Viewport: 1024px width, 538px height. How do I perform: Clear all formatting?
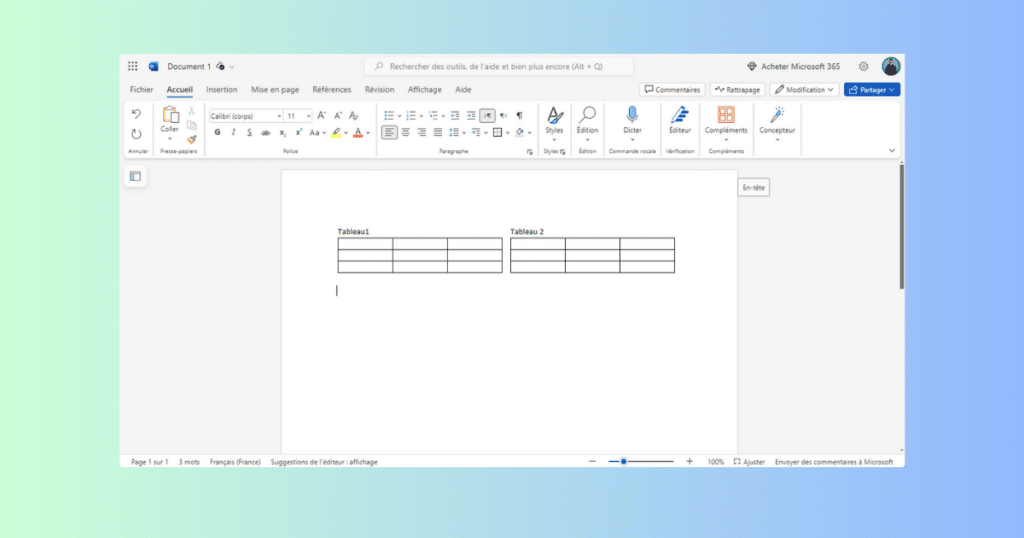[354, 116]
